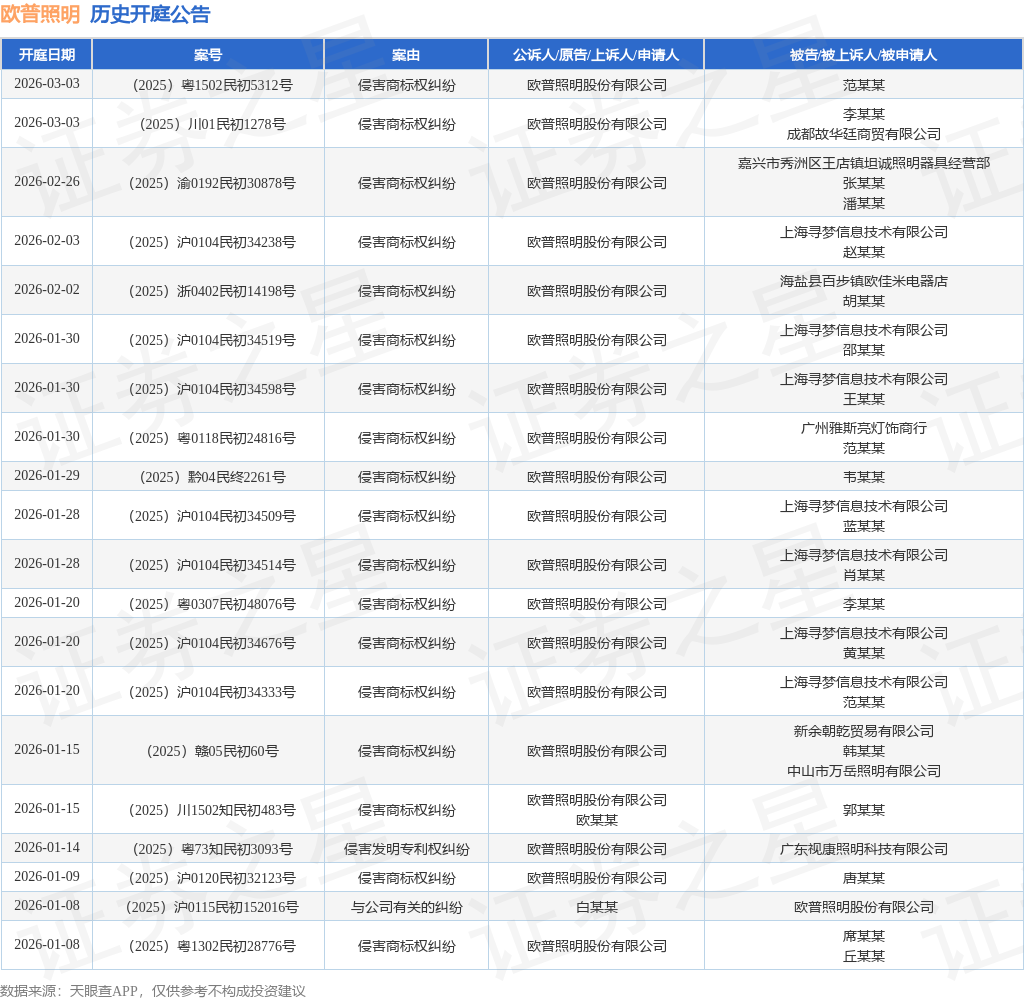Click case number (2025)粤1302民初28776号
Image resolution: width=1024 pixels, height=1000 pixels.
pyautogui.click(x=212, y=946)
